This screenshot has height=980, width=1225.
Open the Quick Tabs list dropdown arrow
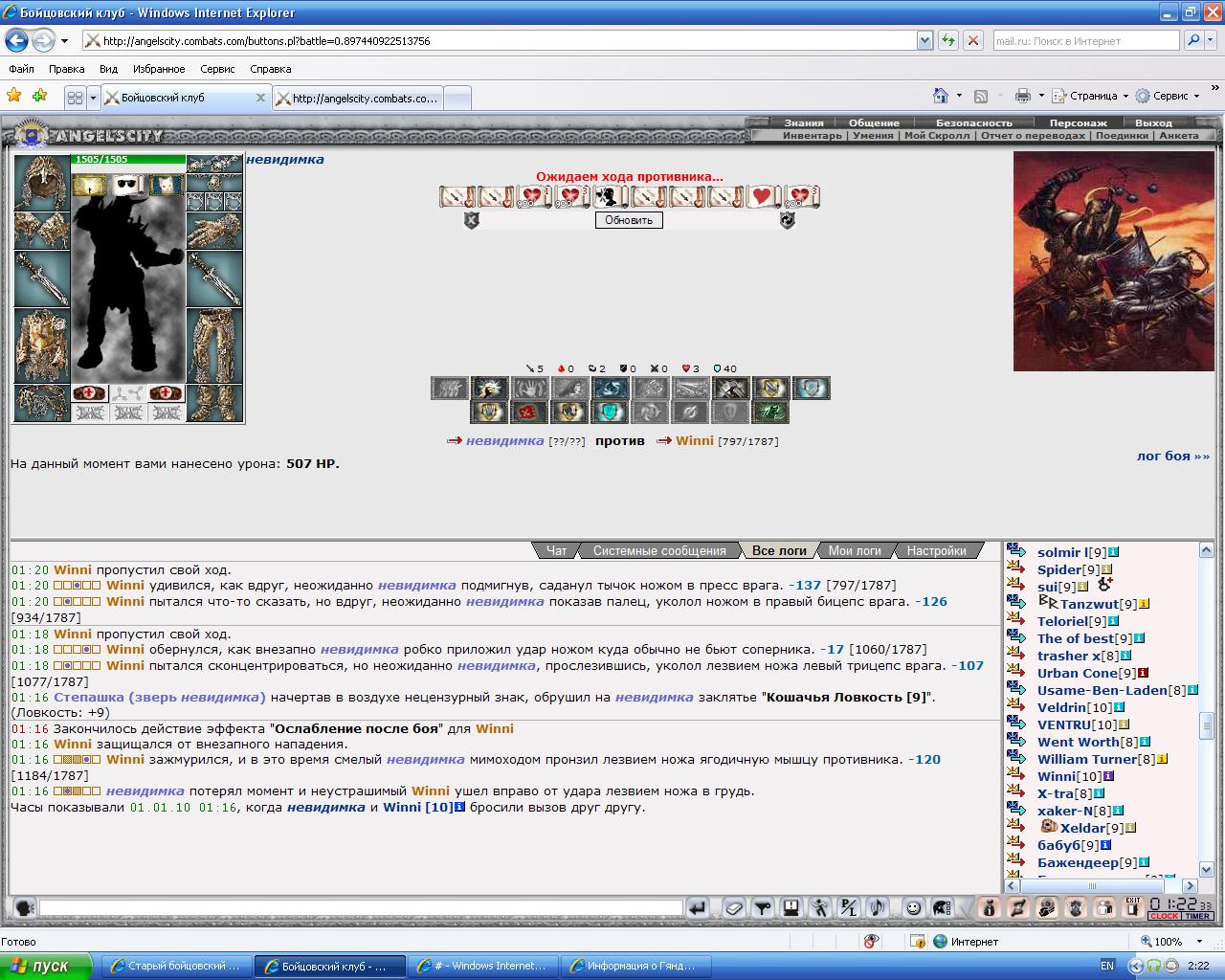click(93, 98)
